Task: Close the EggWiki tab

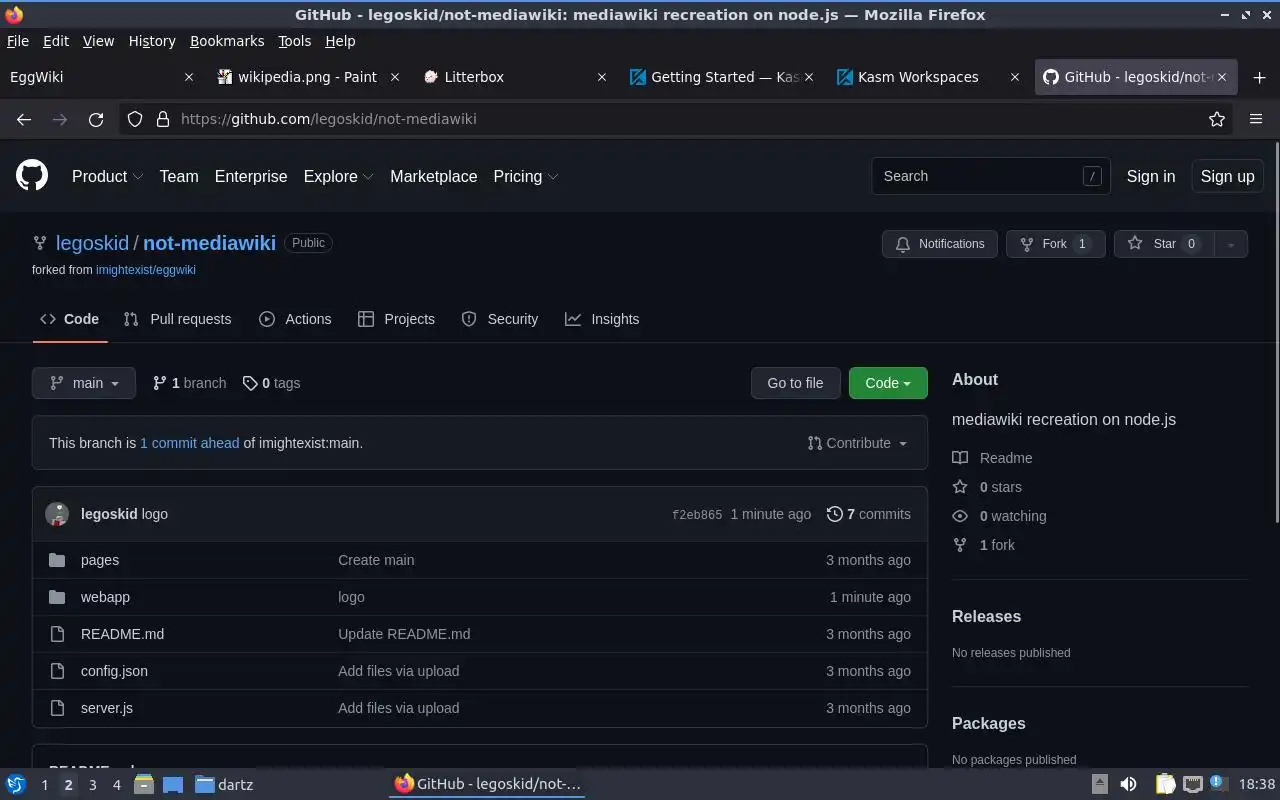Action: (190, 77)
